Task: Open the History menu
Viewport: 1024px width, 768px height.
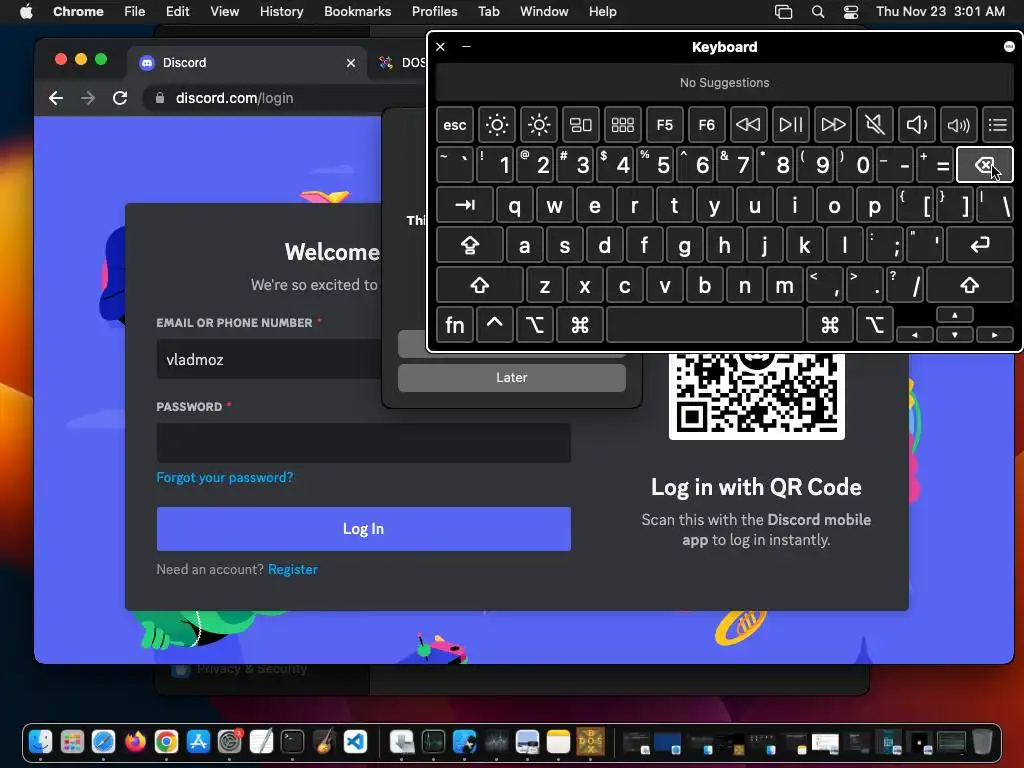Action: click(x=281, y=11)
